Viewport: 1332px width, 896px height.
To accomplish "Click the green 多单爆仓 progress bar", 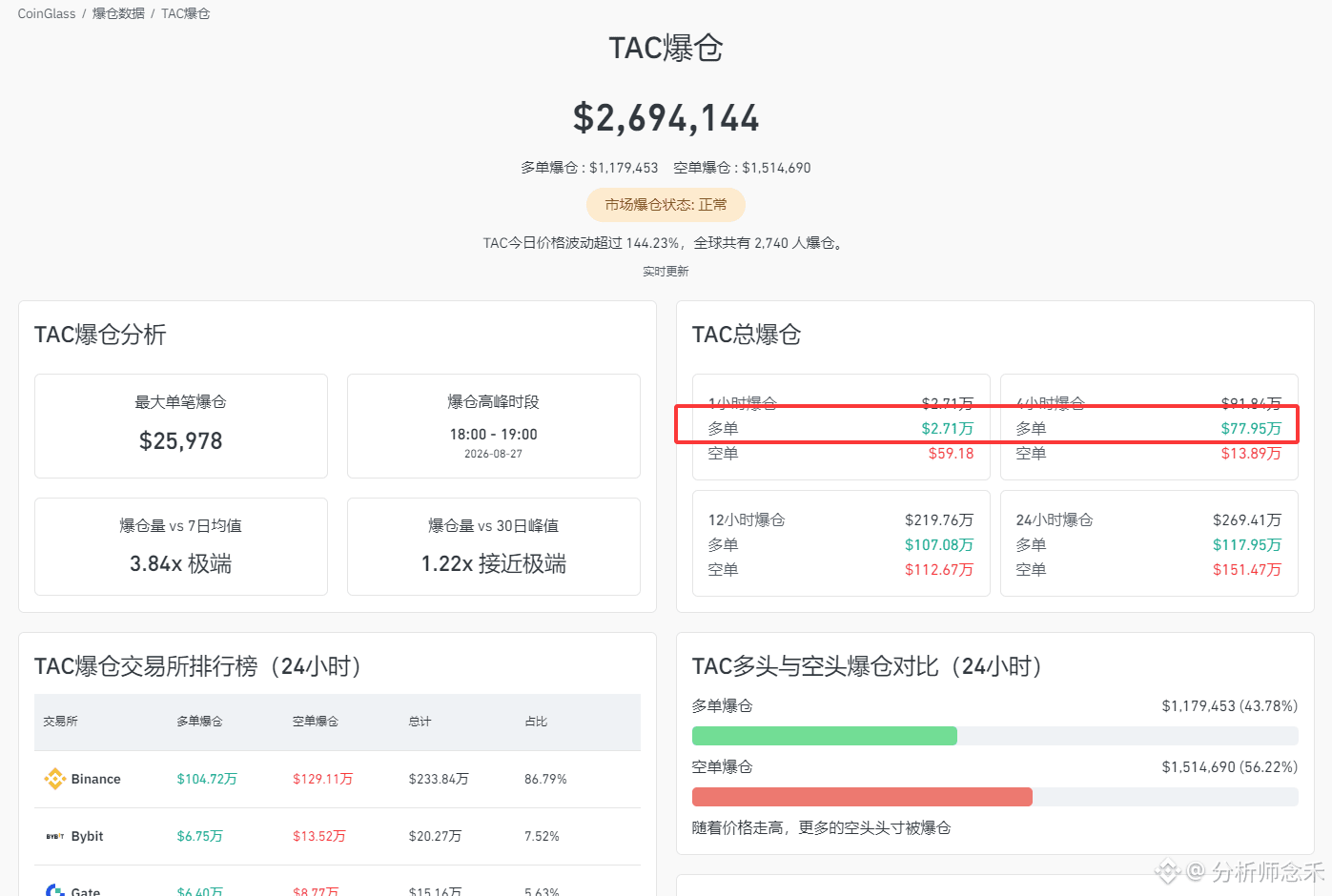I will pyautogui.click(x=825, y=736).
